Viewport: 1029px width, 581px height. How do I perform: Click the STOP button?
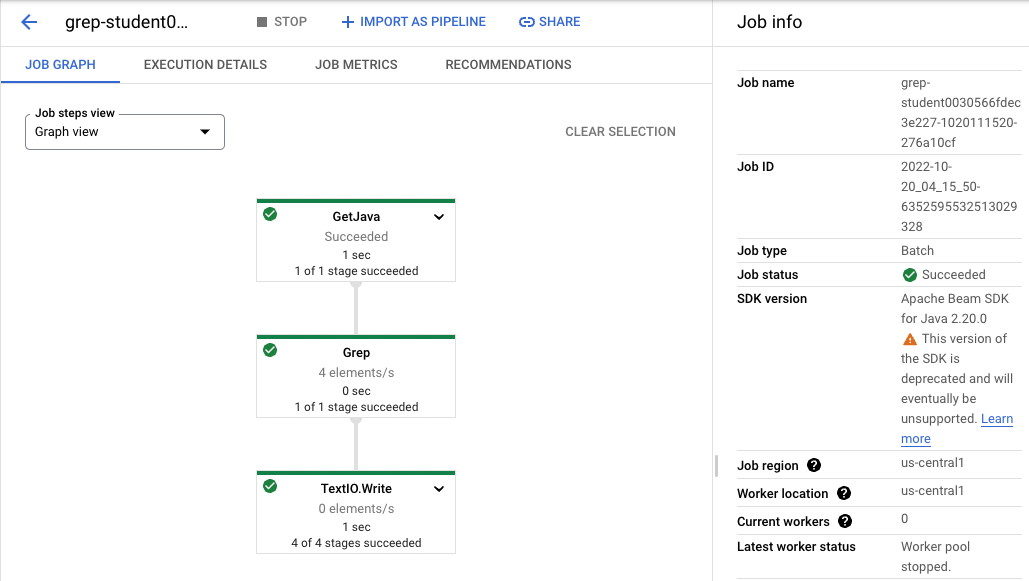tap(282, 22)
